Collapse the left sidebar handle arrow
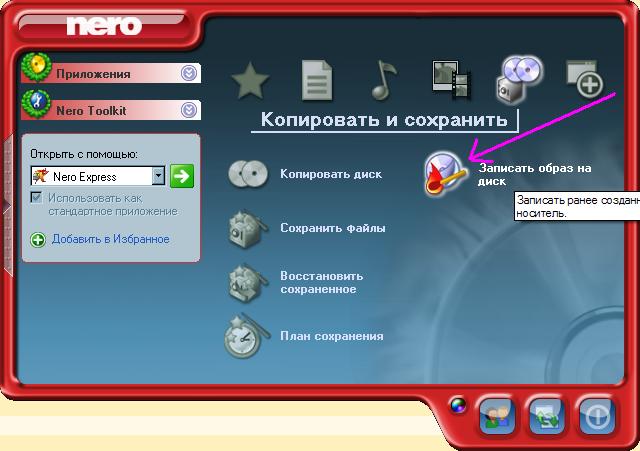Viewport: 640px width, 451px height. (x=7, y=207)
